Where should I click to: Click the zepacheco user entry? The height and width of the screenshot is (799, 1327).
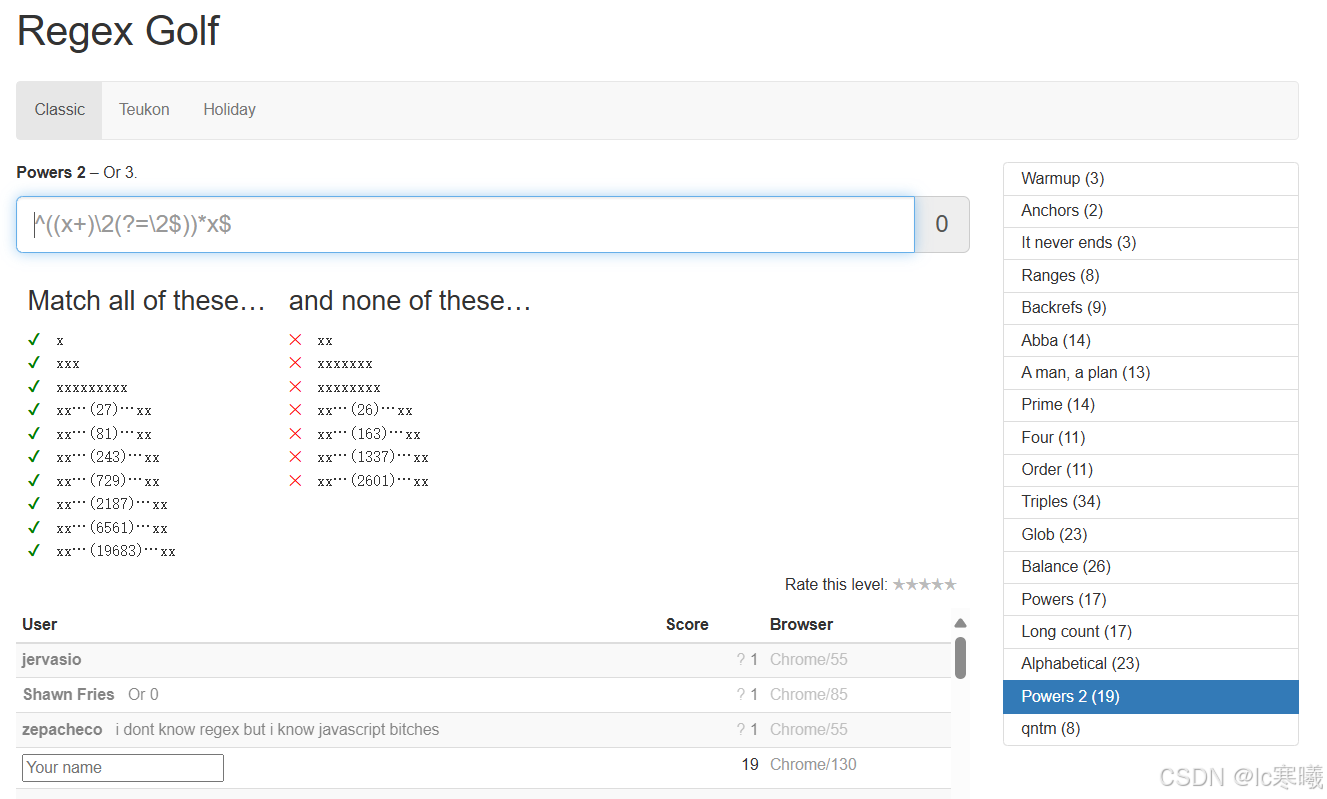click(62, 729)
